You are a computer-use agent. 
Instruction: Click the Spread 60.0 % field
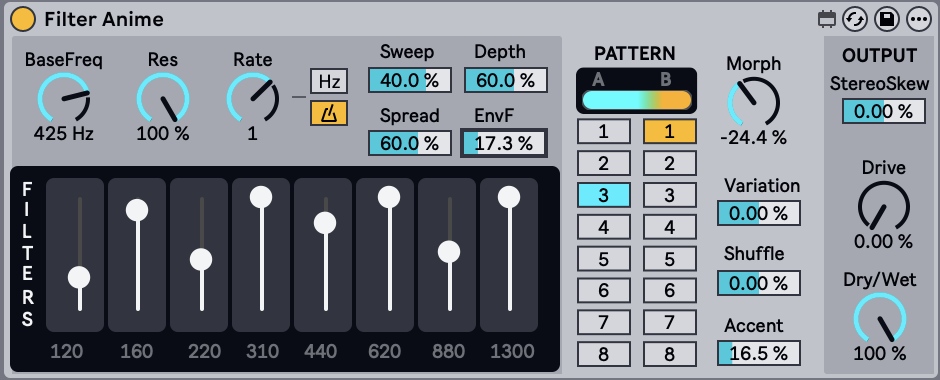pyautogui.click(x=409, y=143)
